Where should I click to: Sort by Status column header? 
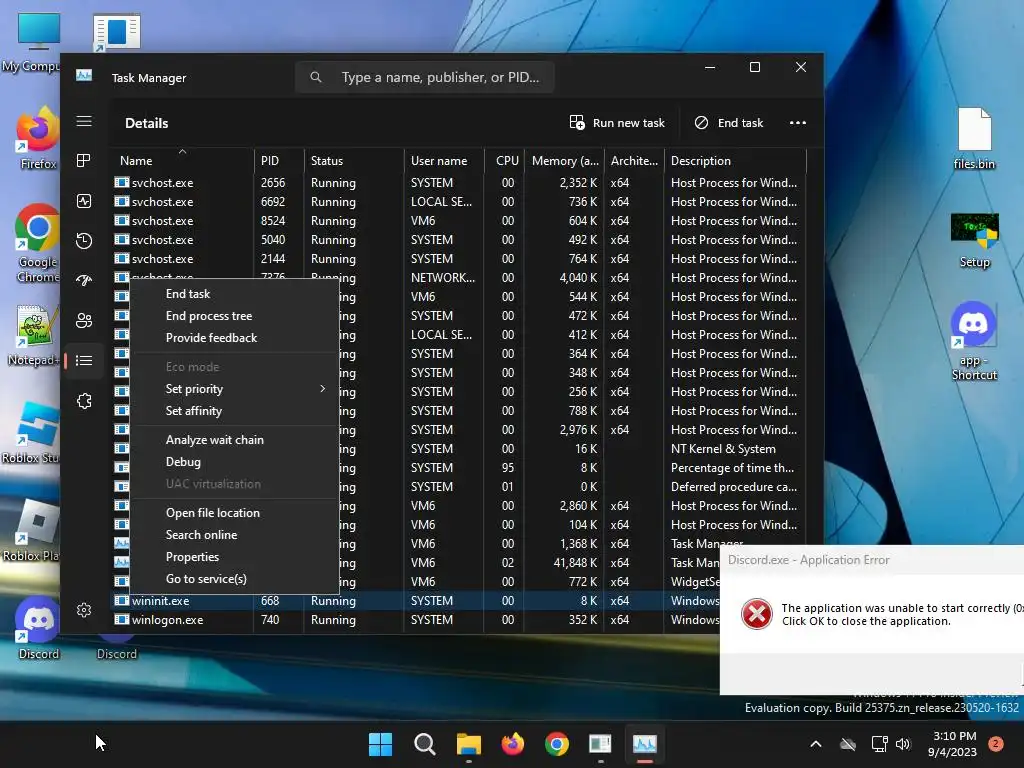354,161
